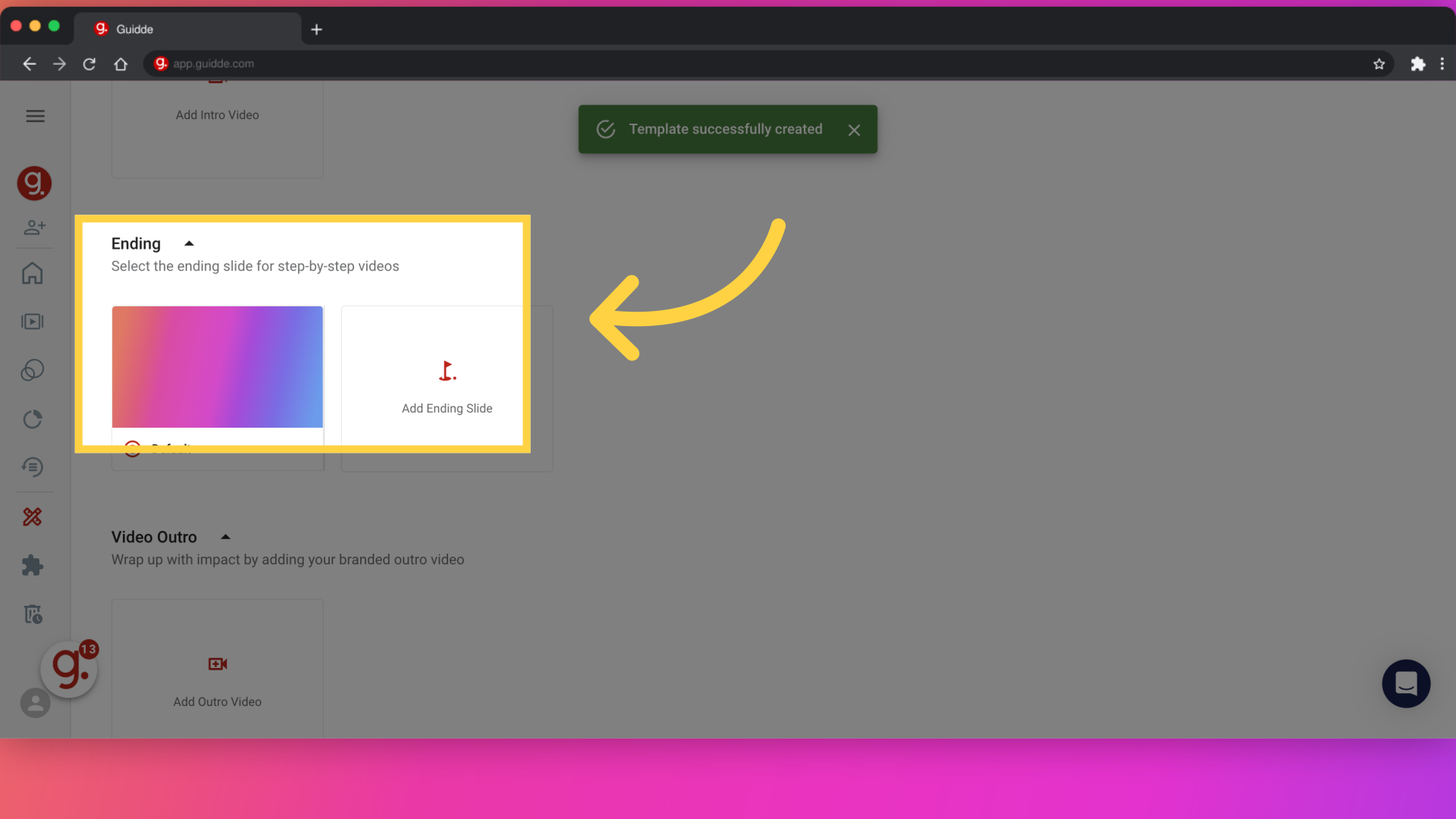Open the feedback/chat sidebar icon
Image resolution: width=1456 pixels, height=819 pixels.
(x=1405, y=684)
